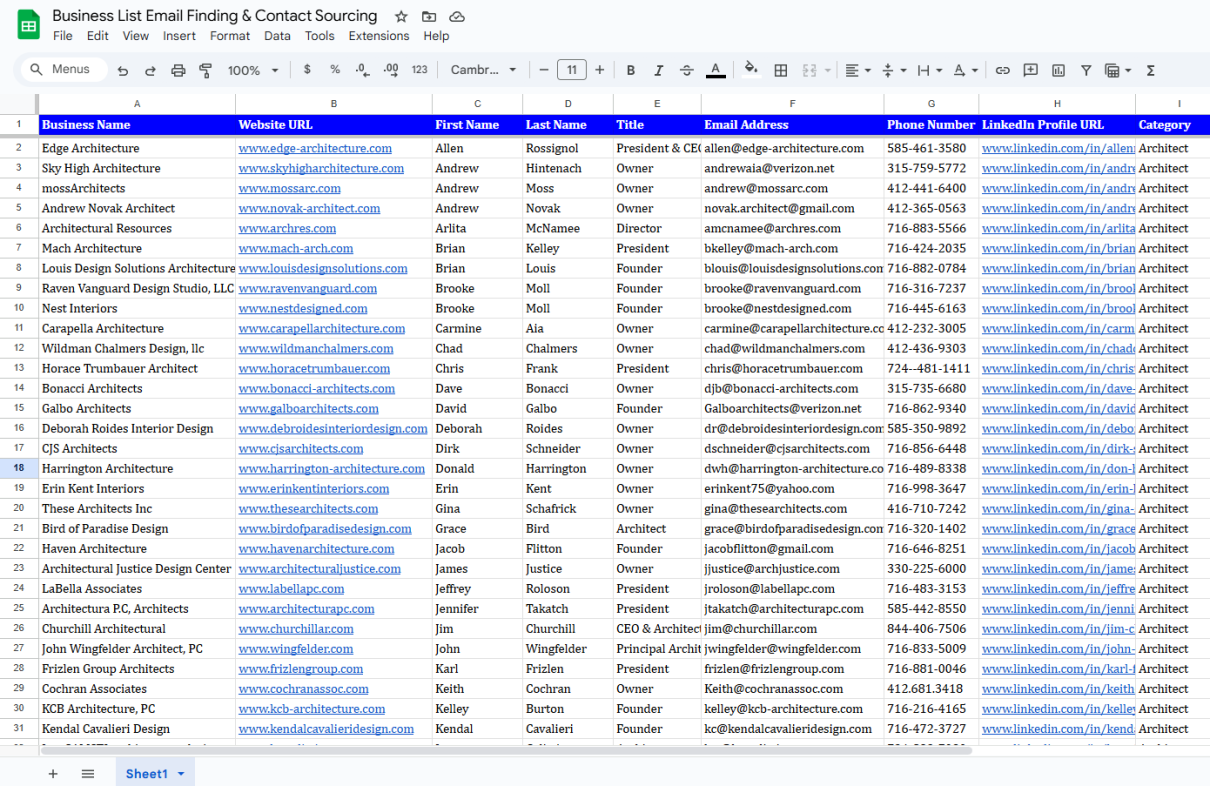The height and width of the screenshot is (786, 1210).
Task: Increase font size with plus button
Action: click(599, 70)
